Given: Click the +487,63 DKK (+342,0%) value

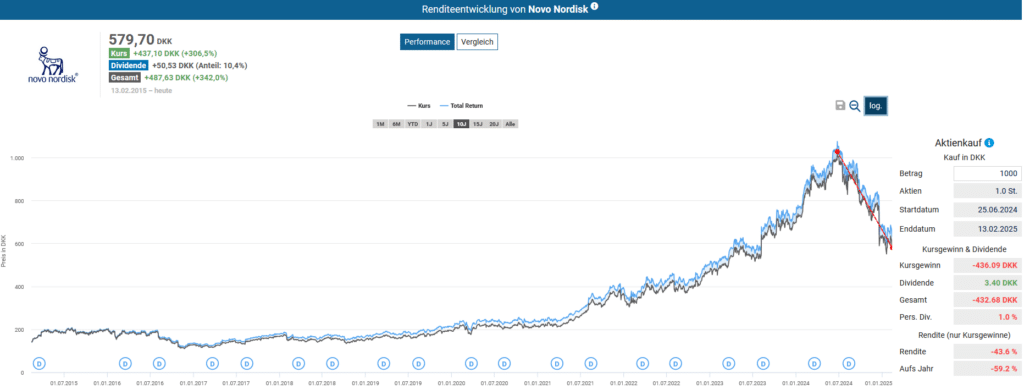Looking at the screenshot, I should (186, 77).
